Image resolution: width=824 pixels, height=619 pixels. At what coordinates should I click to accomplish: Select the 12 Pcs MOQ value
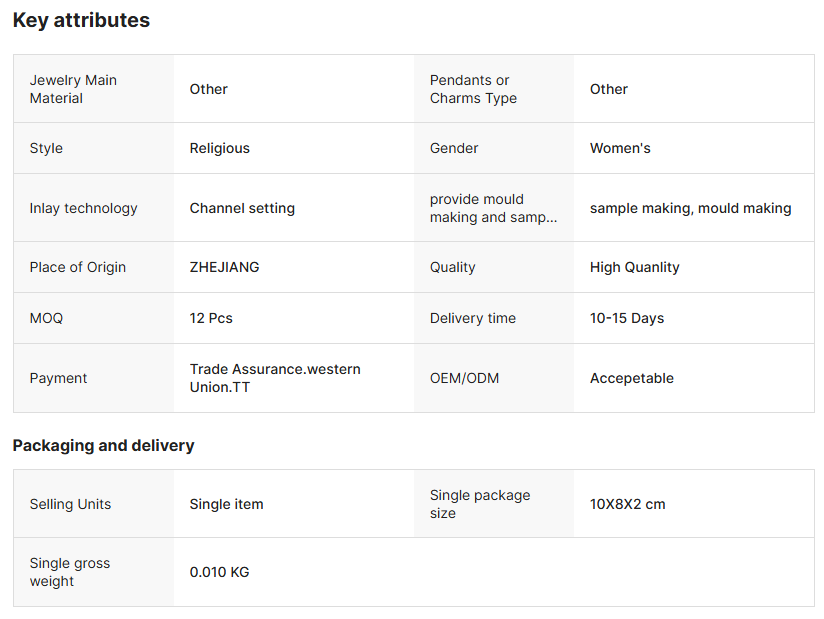coord(211,318)
